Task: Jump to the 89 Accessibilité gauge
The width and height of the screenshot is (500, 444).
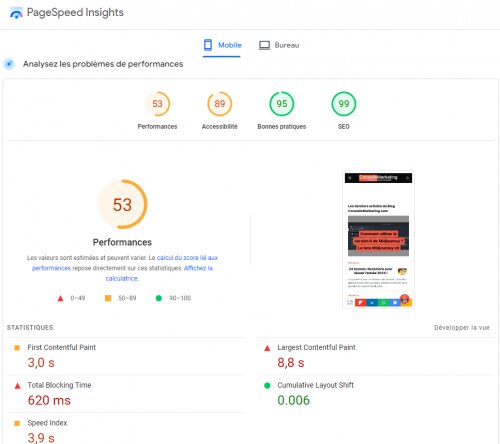Action: pos(219,104)
